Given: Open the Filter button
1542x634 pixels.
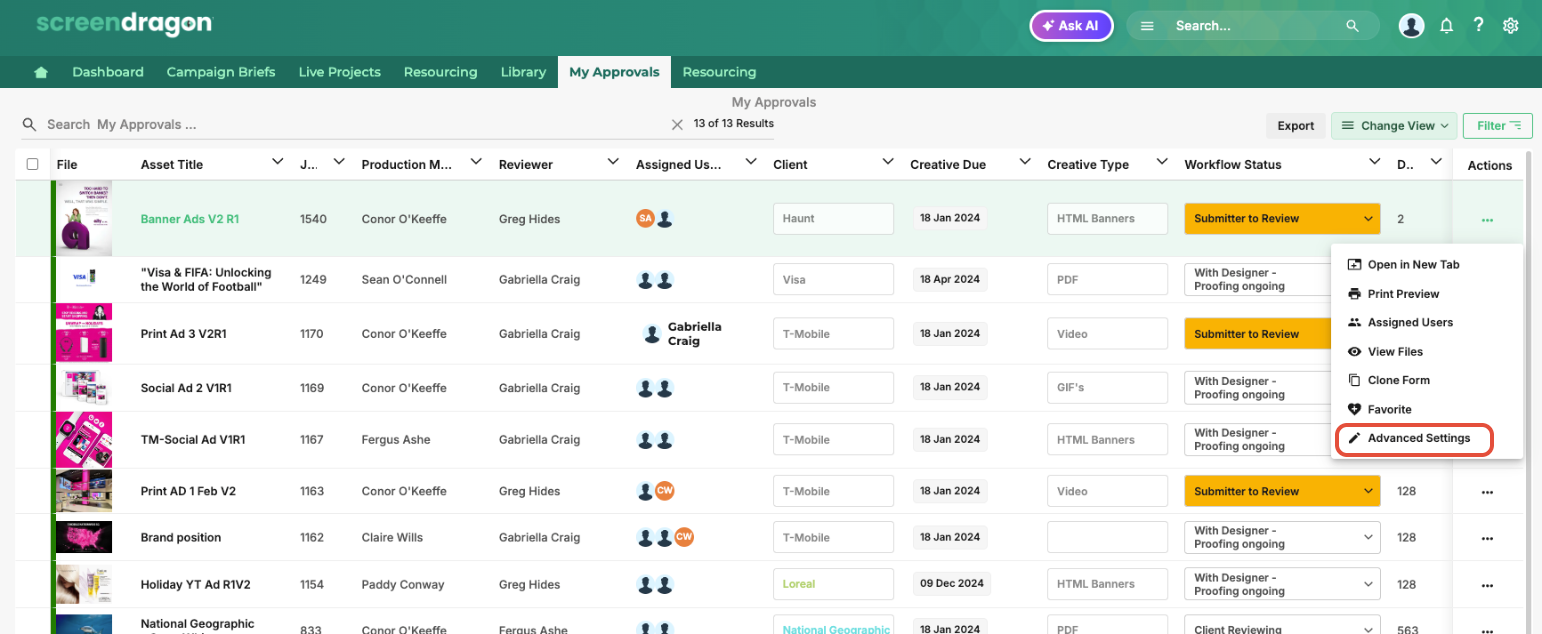Looking at the screenshot, I should 1498,125.
